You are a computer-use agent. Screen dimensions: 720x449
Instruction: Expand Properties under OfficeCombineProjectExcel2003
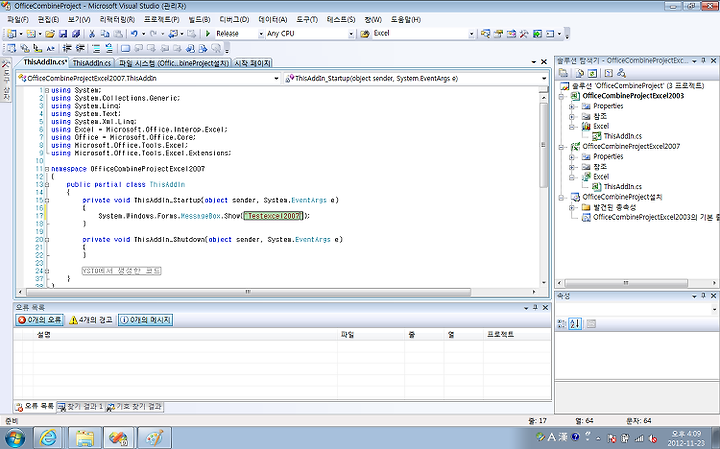[x=572, y=107]
